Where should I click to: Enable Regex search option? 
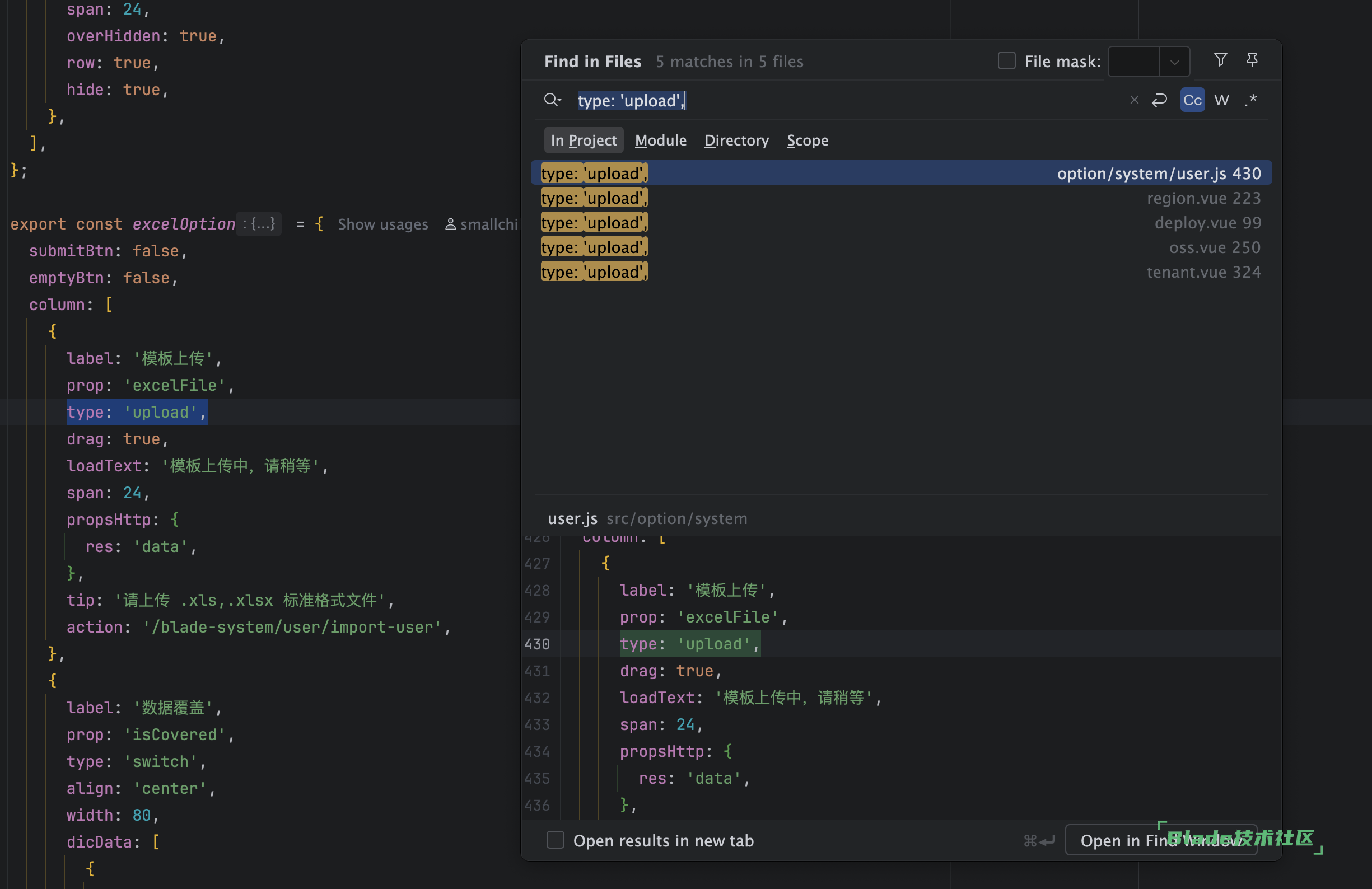pyautogui.click(x=1250, y=100)
